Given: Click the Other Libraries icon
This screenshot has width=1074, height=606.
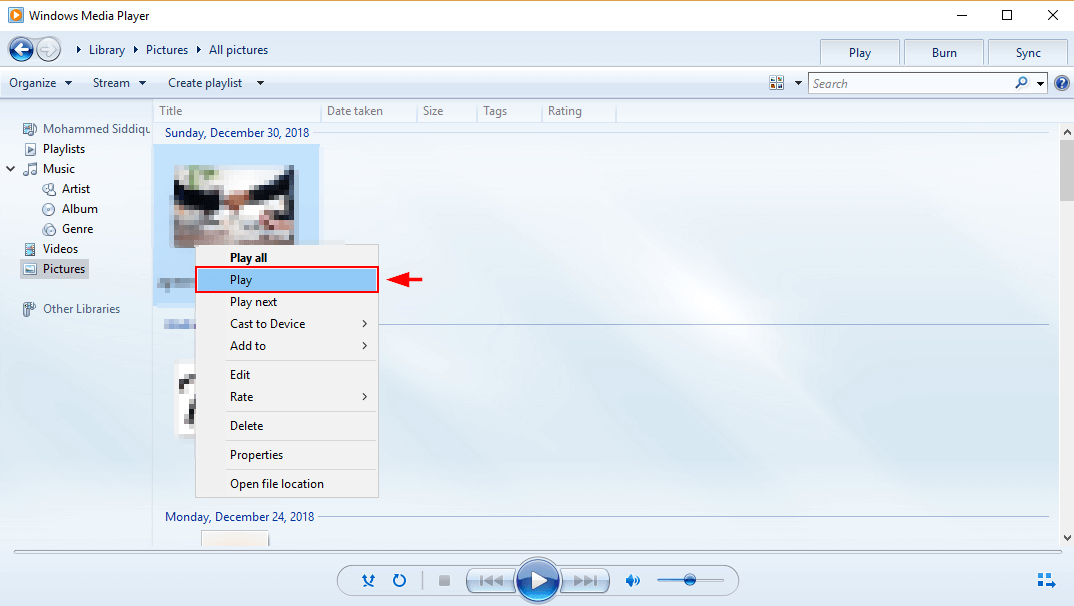Looking at the screenshot, I should pos(29,310).
